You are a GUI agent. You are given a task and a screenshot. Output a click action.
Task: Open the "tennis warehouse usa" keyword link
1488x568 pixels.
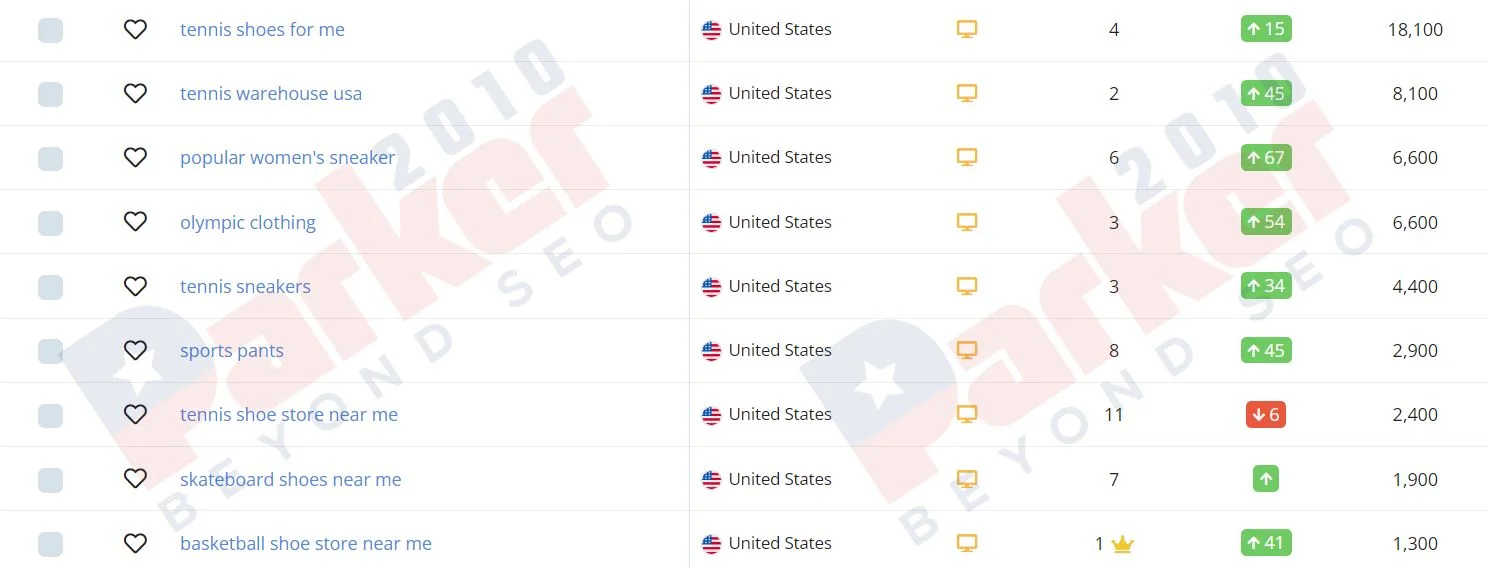[271, 94]
